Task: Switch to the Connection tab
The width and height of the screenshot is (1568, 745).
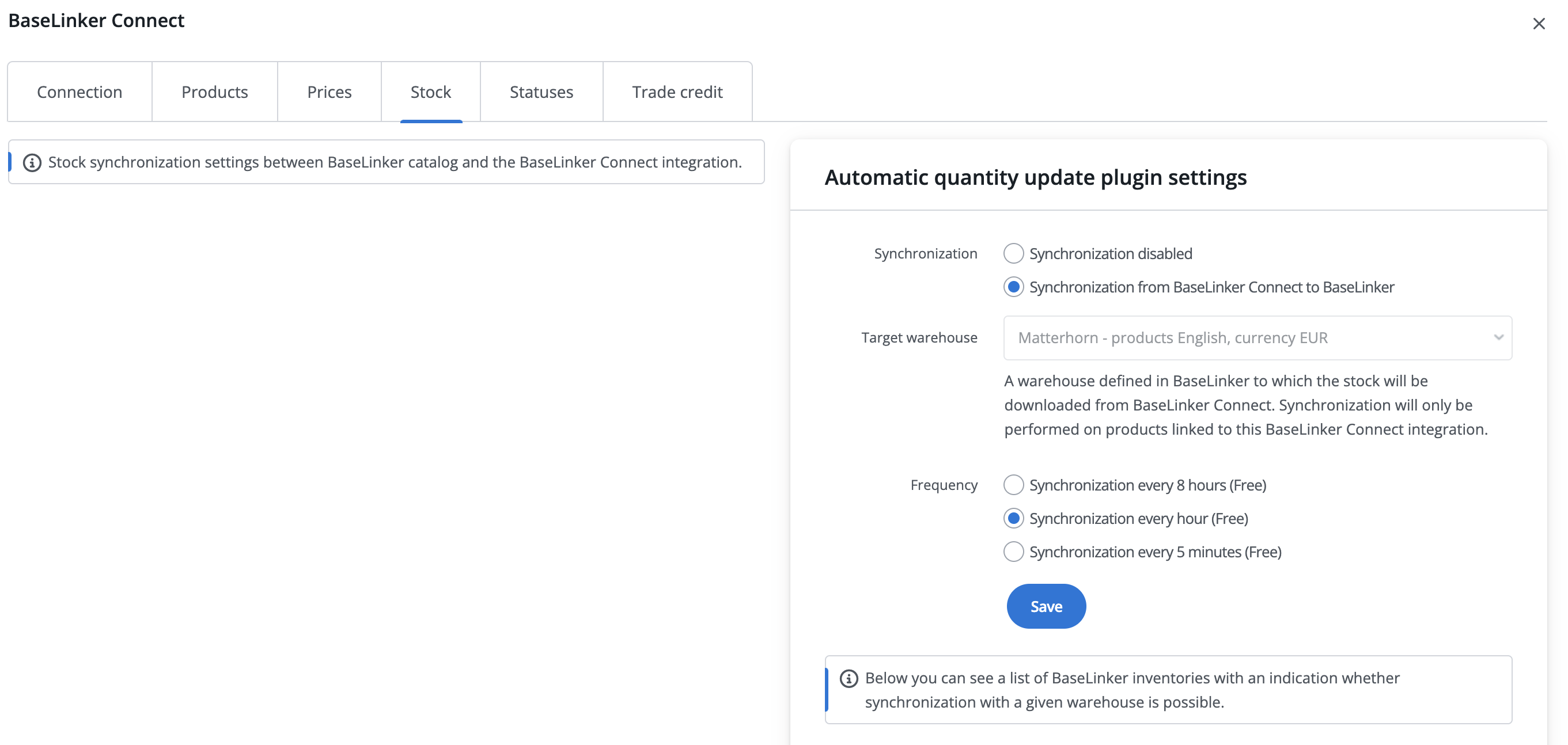Action: coord(79,92)
